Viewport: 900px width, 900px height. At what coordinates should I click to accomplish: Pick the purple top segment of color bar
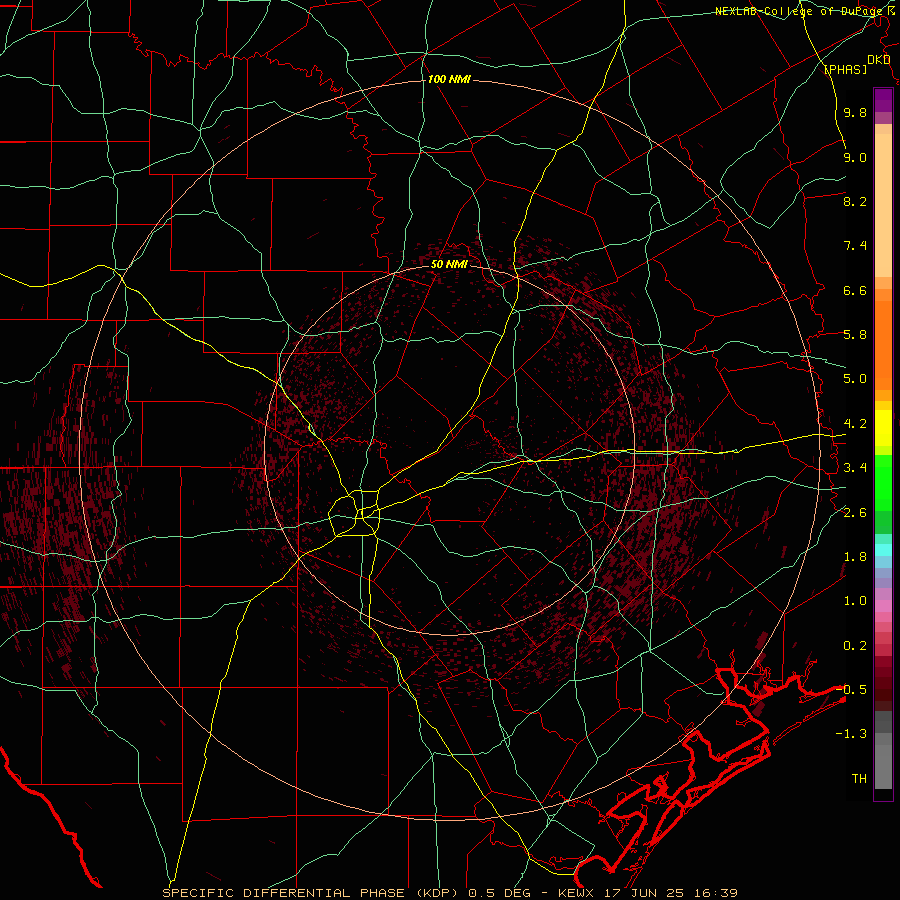point(883,100)
